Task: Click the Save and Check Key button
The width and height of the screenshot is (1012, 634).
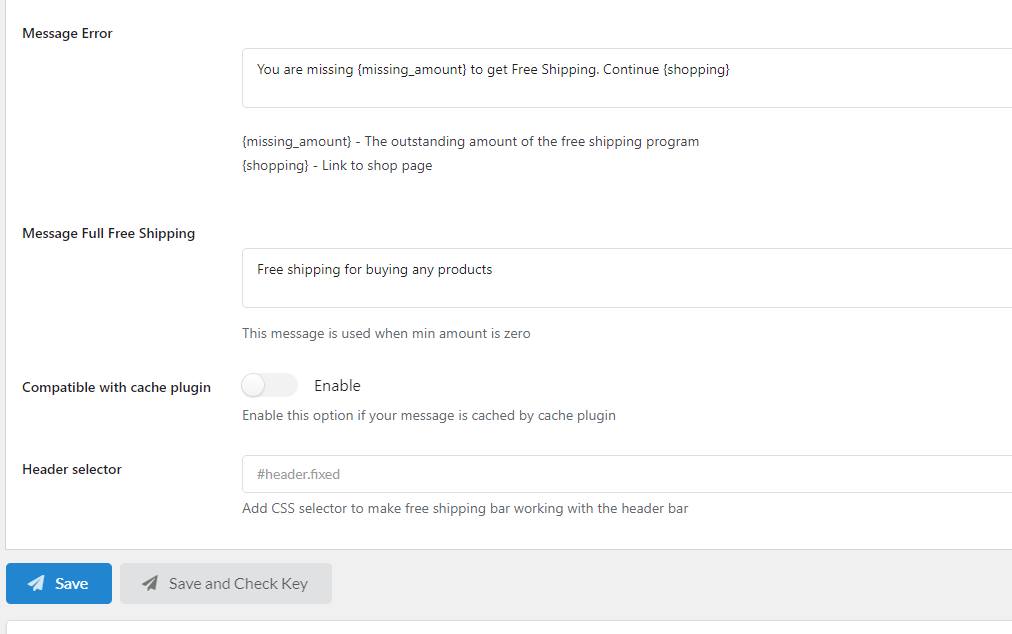Action: click(x=226, y=583)
